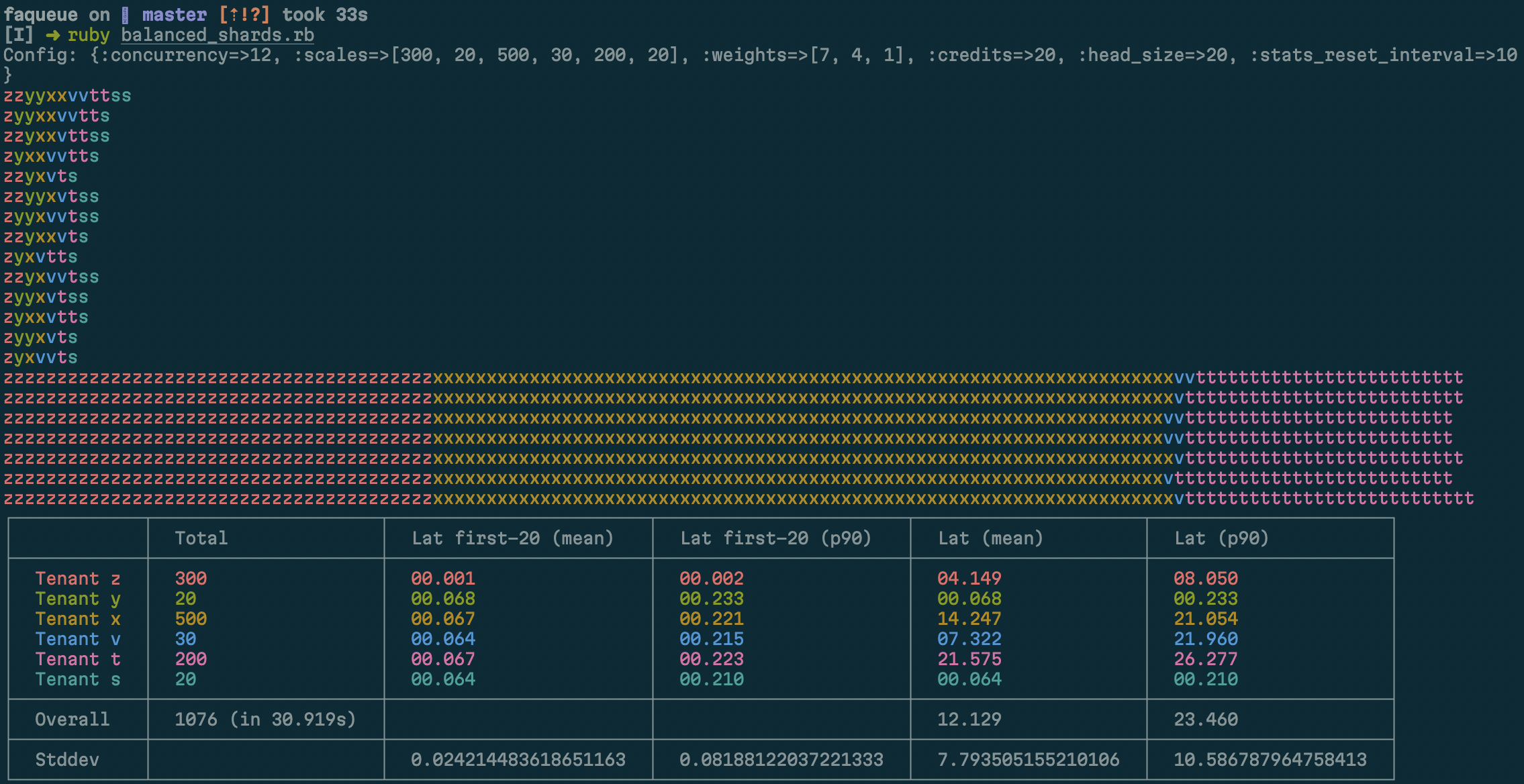Select the Tenant z row label
Image resolution: width=1524 pixels, height=784 pixels.
click(78, 579)
